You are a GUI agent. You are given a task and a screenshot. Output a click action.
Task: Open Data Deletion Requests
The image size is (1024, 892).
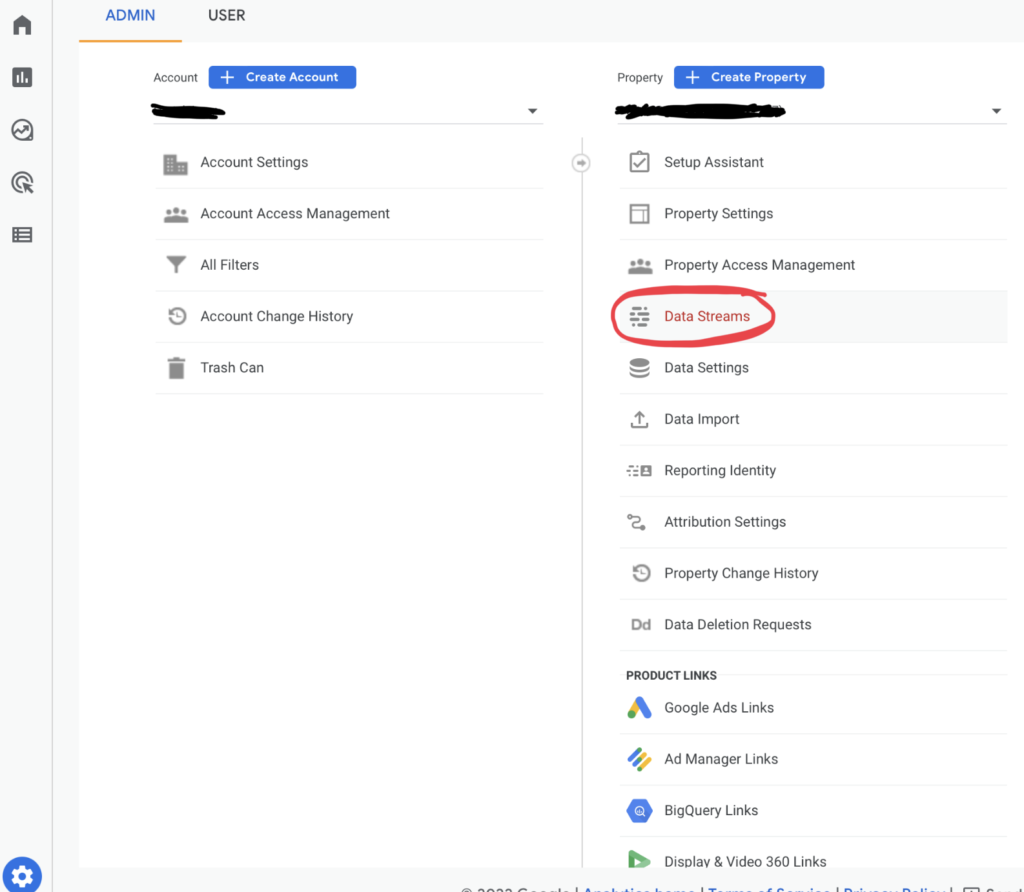737,625
